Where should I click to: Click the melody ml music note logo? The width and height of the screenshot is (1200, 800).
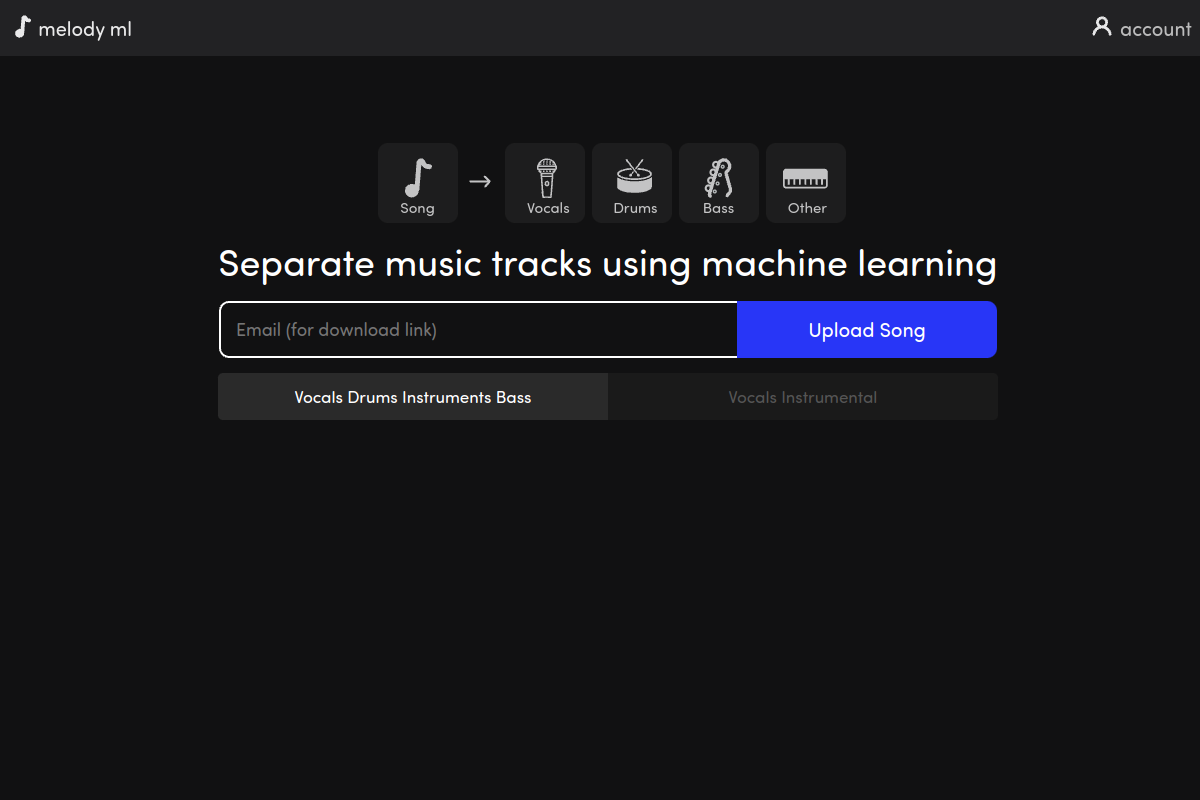(x=22, y=28)
